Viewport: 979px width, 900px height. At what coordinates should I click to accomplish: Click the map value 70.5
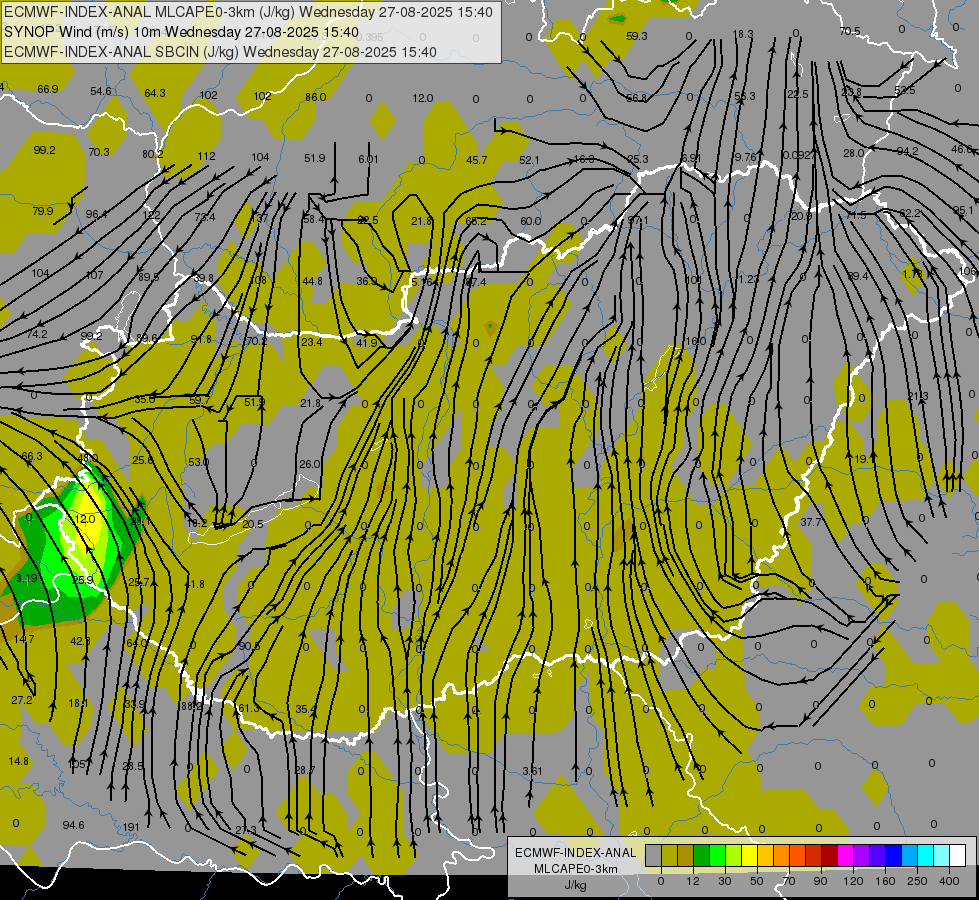[850, 31]
